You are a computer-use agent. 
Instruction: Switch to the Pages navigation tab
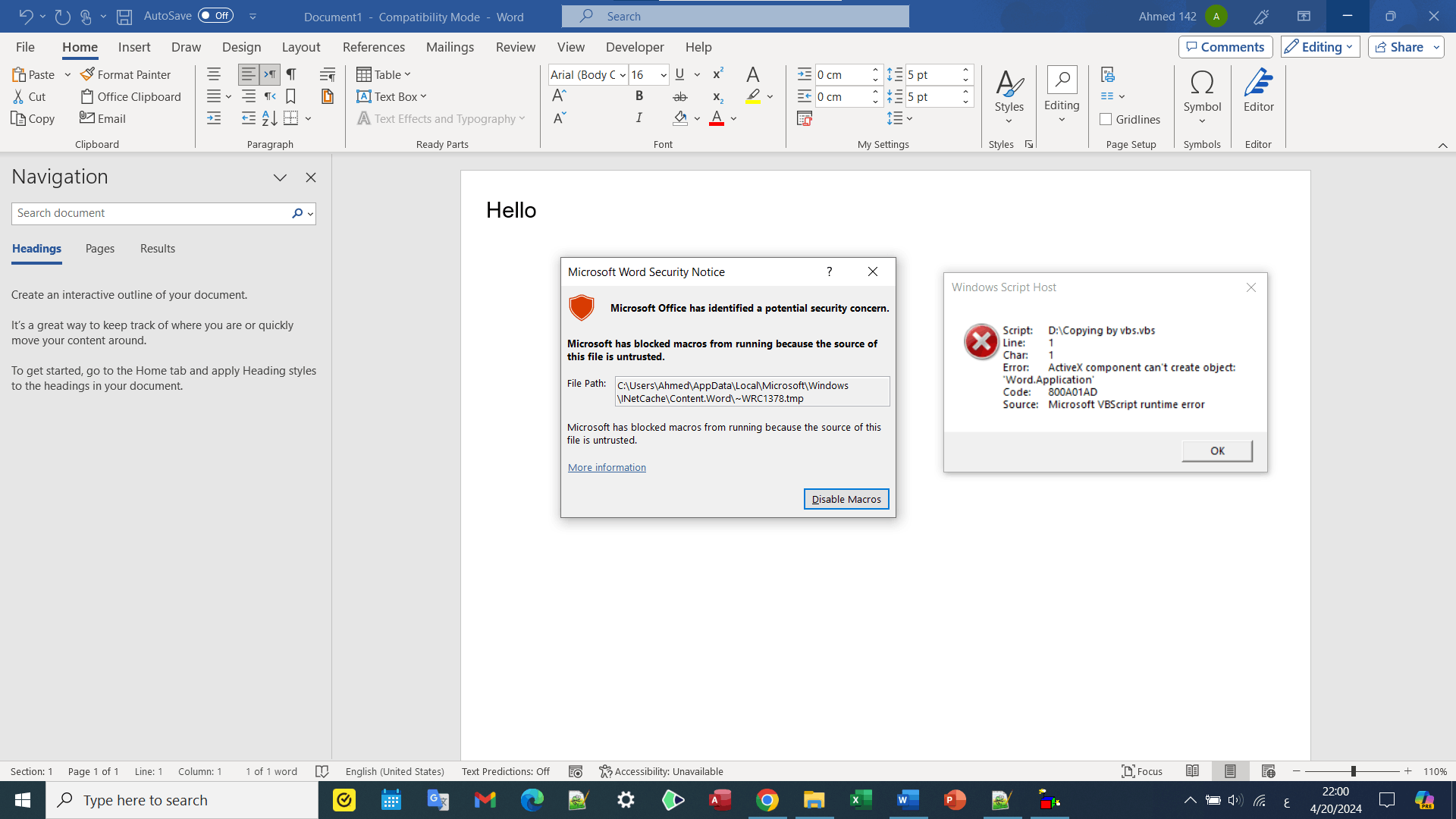coord(100,249)
